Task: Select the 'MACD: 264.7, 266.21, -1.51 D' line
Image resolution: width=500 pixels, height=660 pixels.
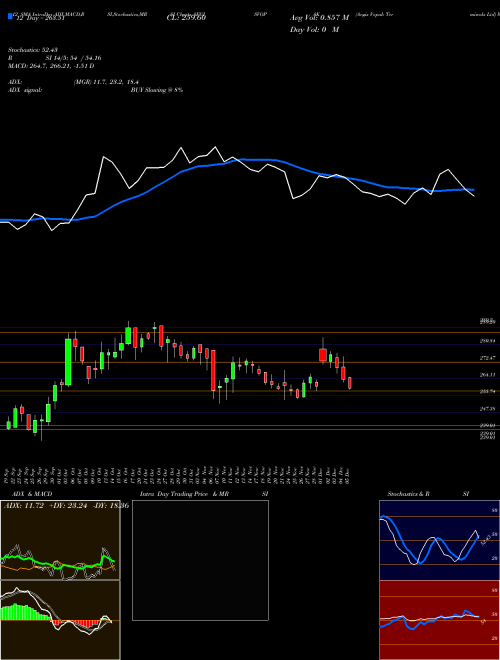Action: point(51,66)
